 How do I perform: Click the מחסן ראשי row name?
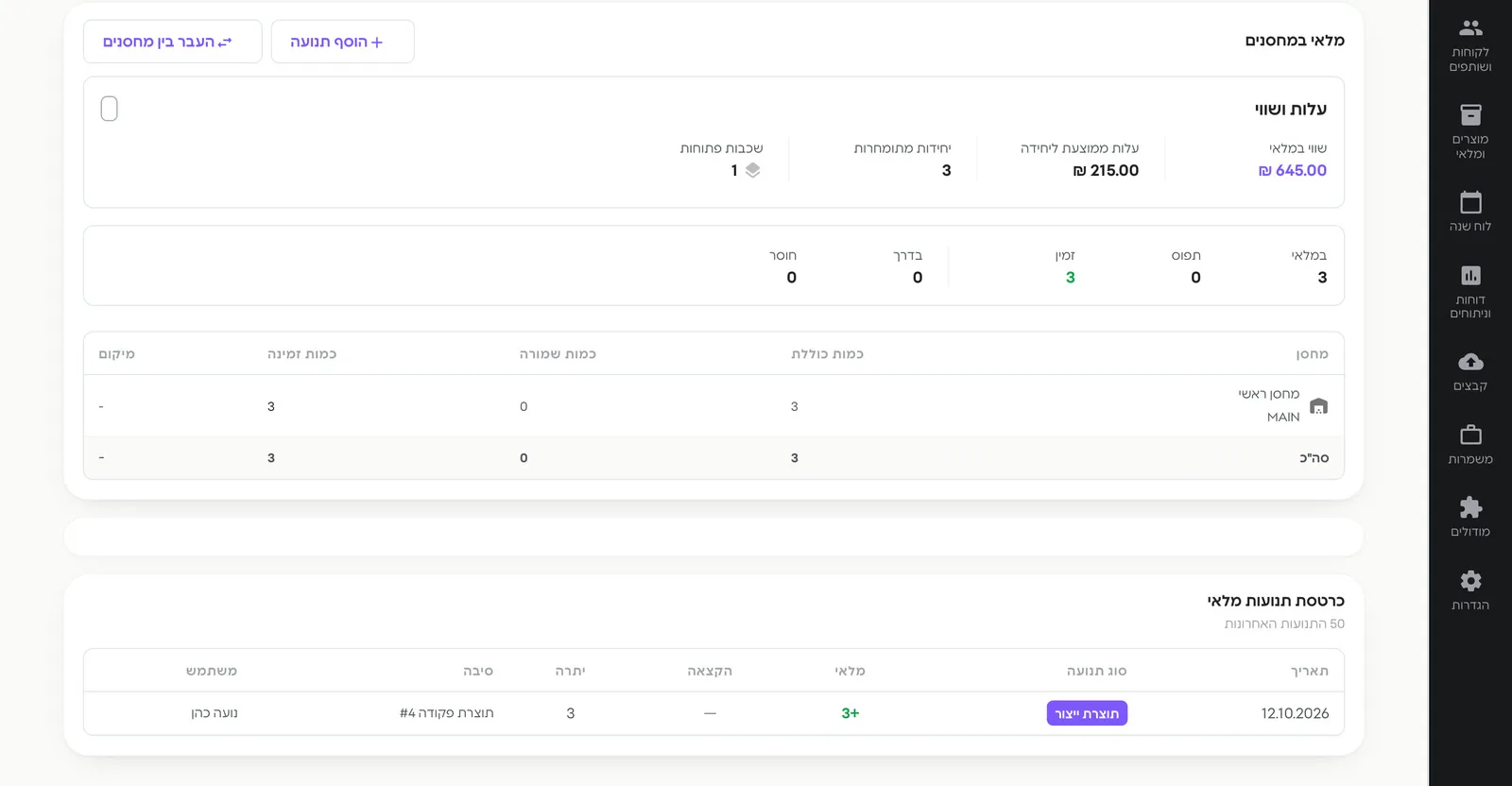[x=1269, y=394]
